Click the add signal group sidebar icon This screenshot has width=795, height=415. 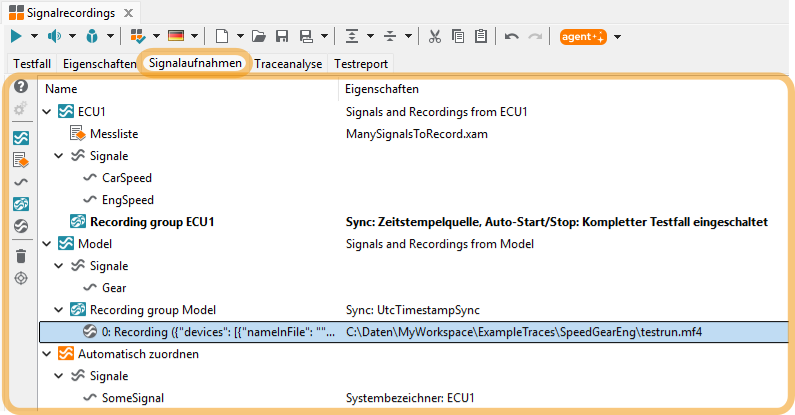(21, 138)
